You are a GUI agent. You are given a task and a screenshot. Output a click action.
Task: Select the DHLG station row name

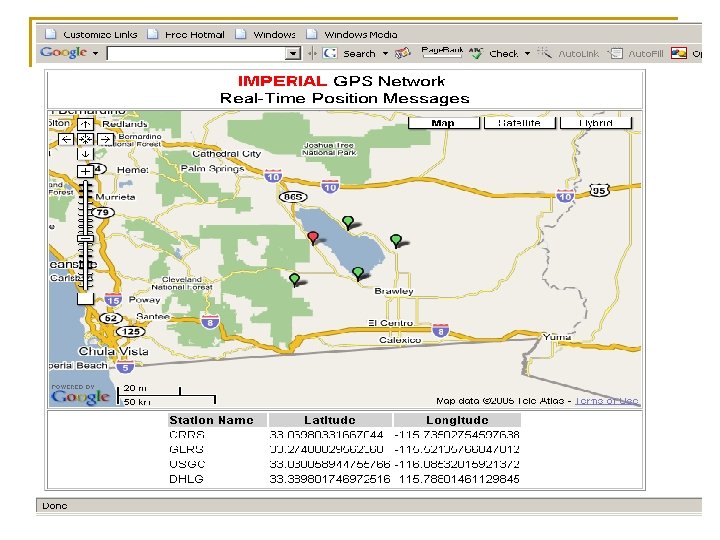[x=186, y=479]
